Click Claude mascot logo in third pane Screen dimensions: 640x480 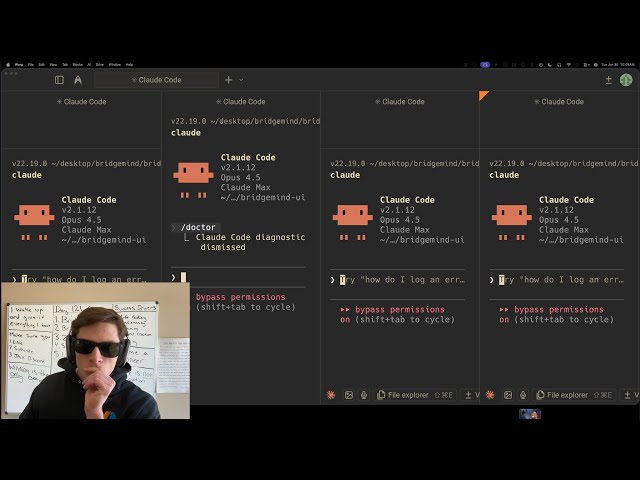pos(353,222)
